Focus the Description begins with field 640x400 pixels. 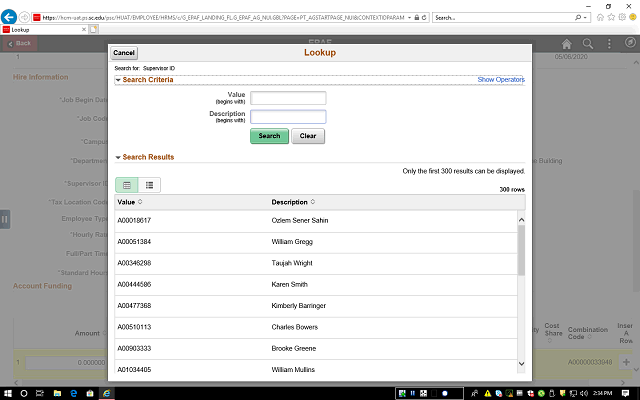[288, 117]
